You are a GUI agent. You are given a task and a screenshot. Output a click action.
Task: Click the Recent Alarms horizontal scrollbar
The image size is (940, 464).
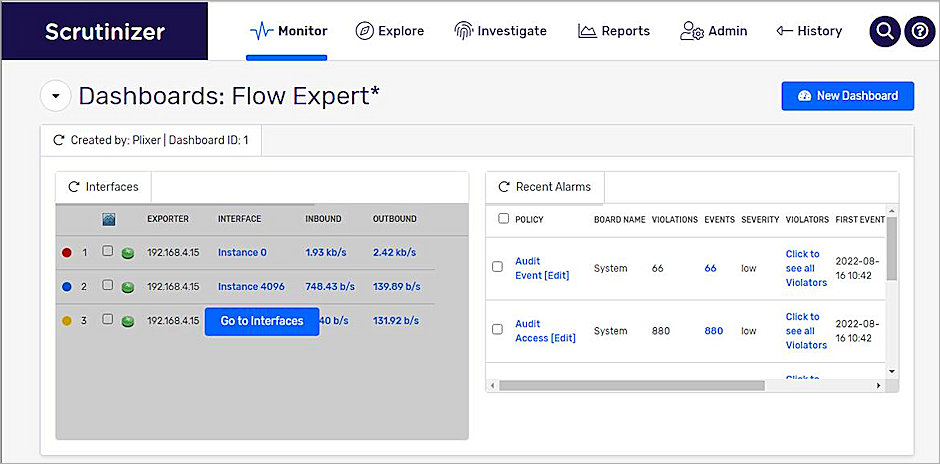(630, 385)
